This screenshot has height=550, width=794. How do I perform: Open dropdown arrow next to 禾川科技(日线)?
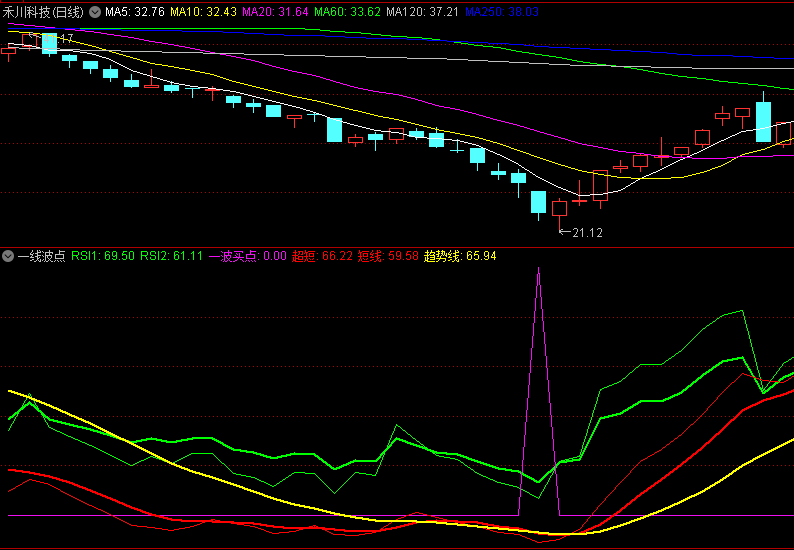[95, 12]
